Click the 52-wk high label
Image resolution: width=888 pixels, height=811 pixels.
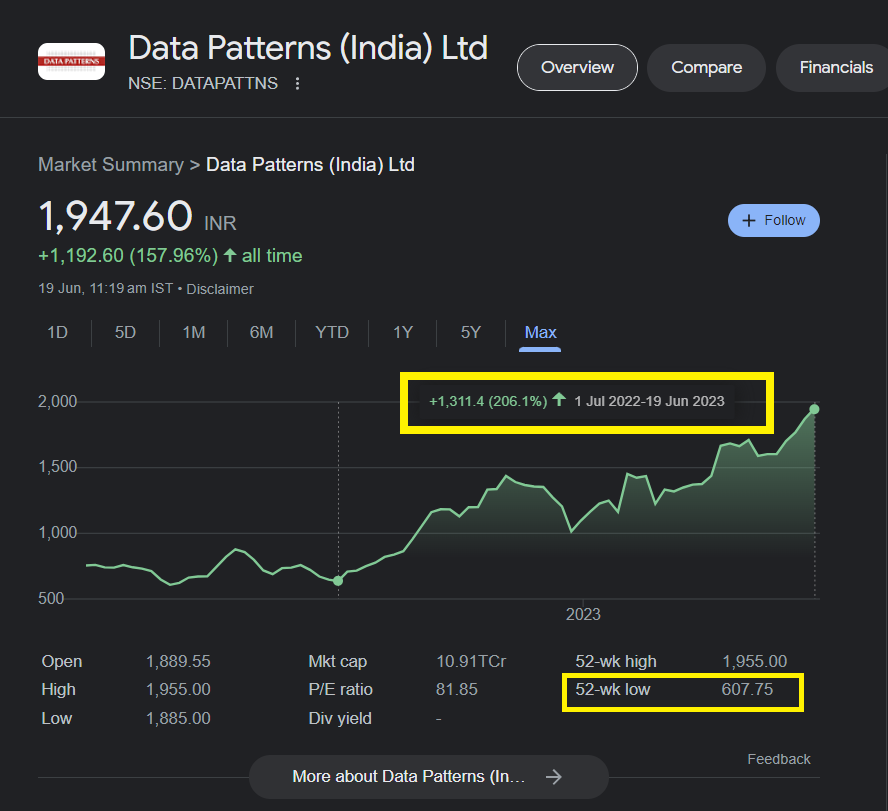[616, 661]
